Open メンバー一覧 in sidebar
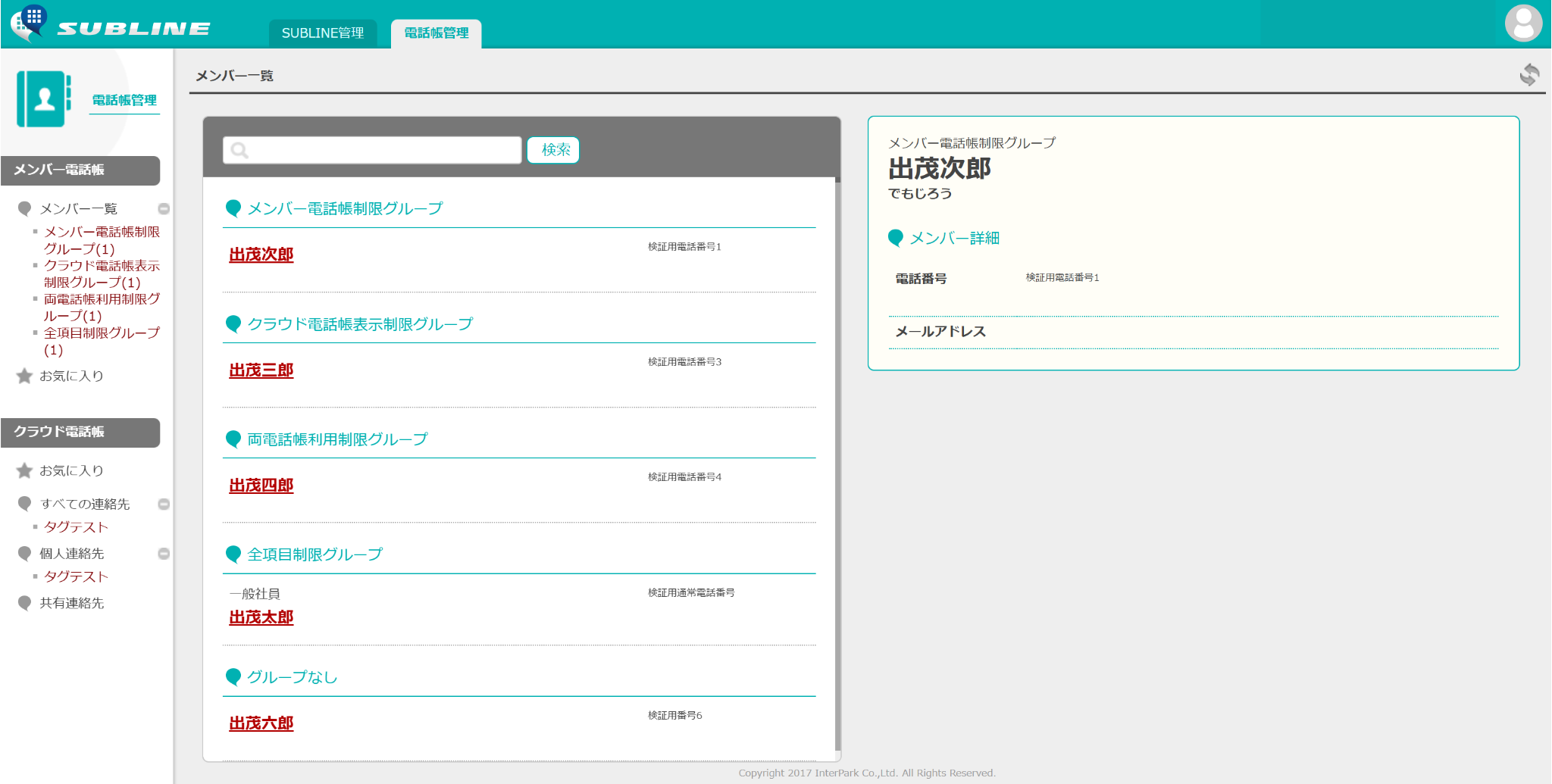The height and width of the screenshot is (784, 1552). [78, 209]
